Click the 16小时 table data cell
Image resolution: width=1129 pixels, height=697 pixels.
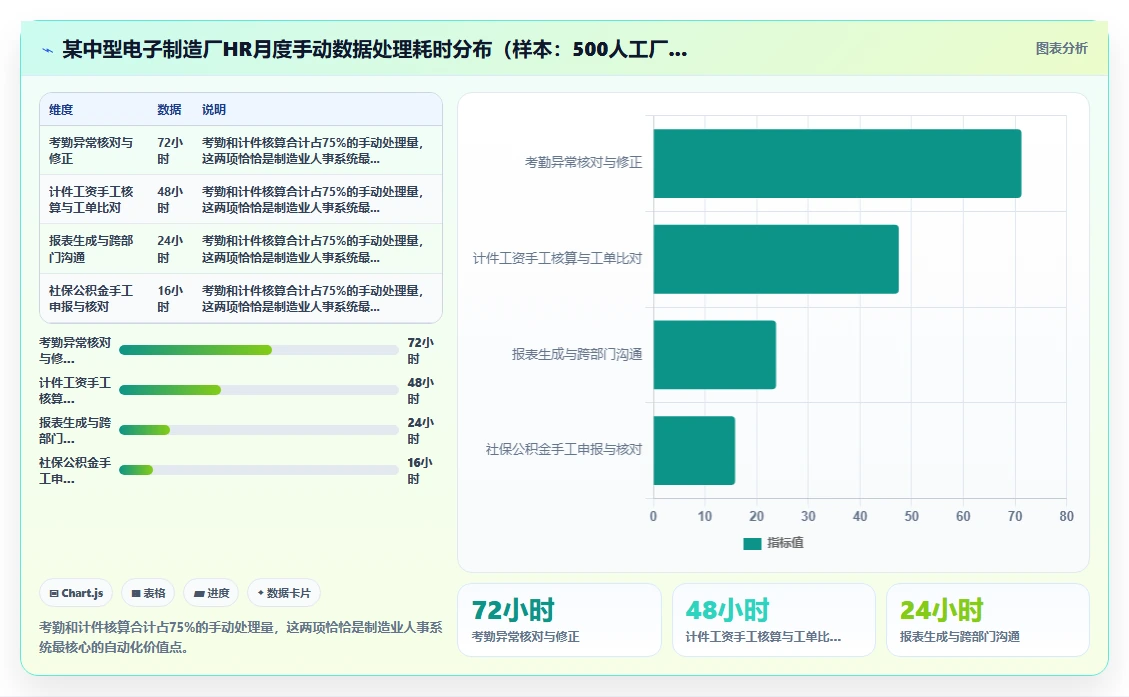(x=171, y=298)
